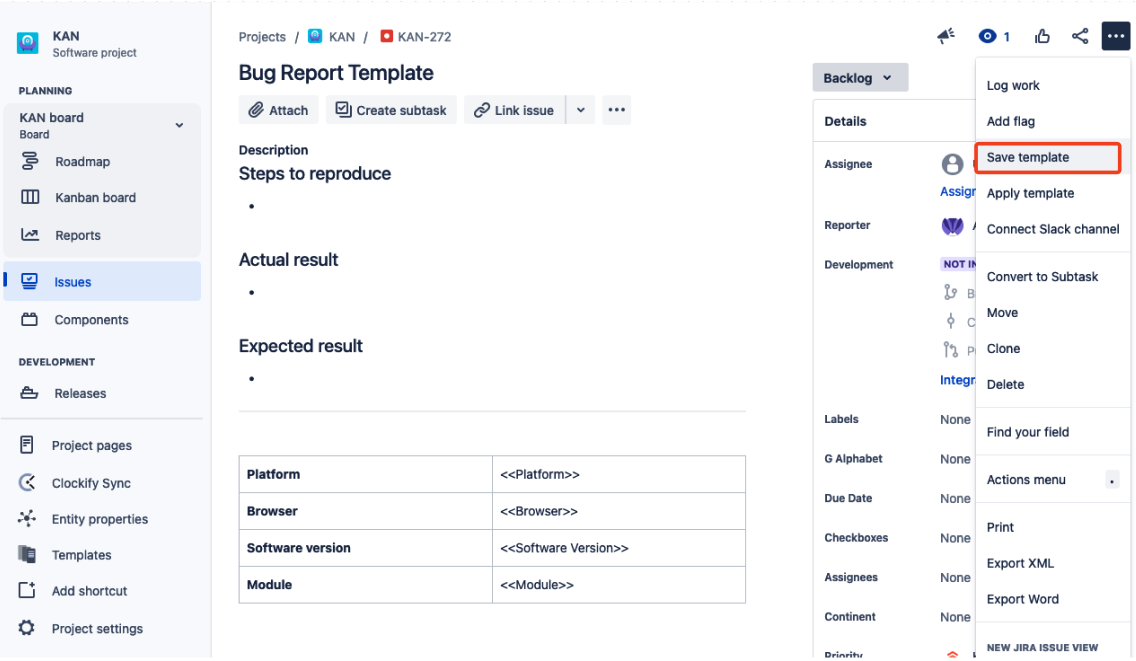
Task: Expand the Backlog status dropdown
Action: point(859,78)
